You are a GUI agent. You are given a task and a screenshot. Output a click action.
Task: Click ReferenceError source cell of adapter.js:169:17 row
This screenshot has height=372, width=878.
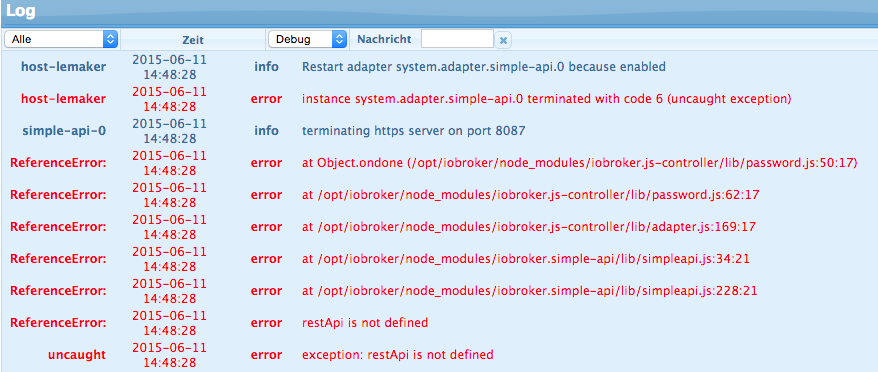58,227
